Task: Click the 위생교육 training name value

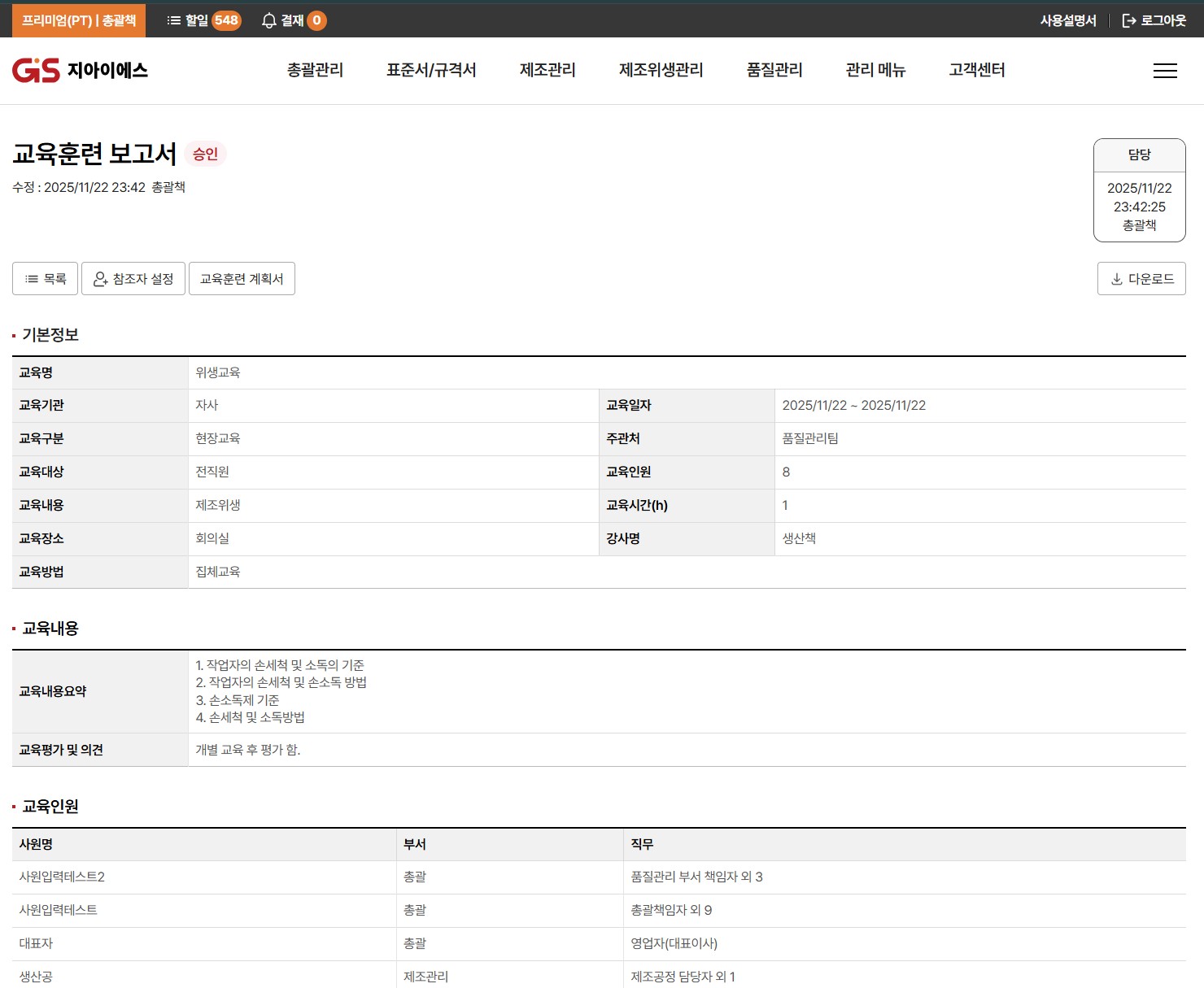Action: point(218,372)
